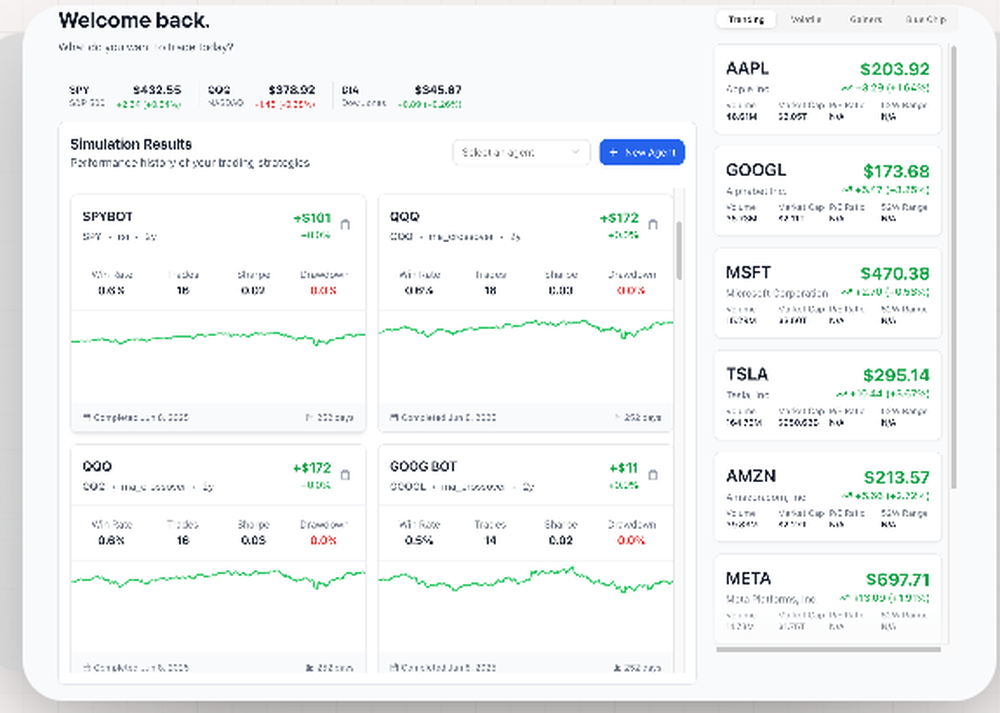Click duration icon beside SPYBOT 252 days
1000x713 pixels.
309,417
